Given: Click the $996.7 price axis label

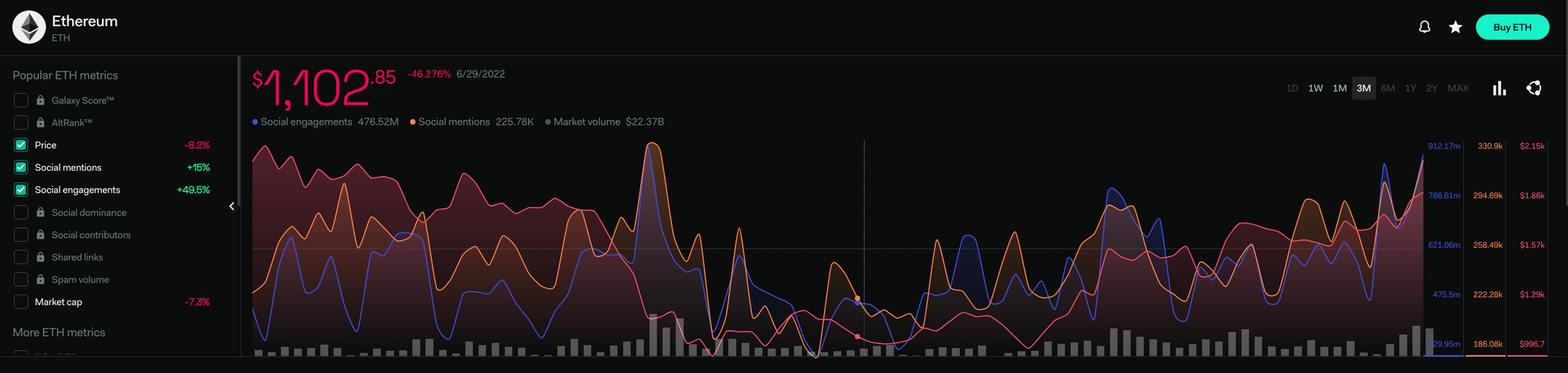Looking at the screenshot, I should [x=1532, y=344].
